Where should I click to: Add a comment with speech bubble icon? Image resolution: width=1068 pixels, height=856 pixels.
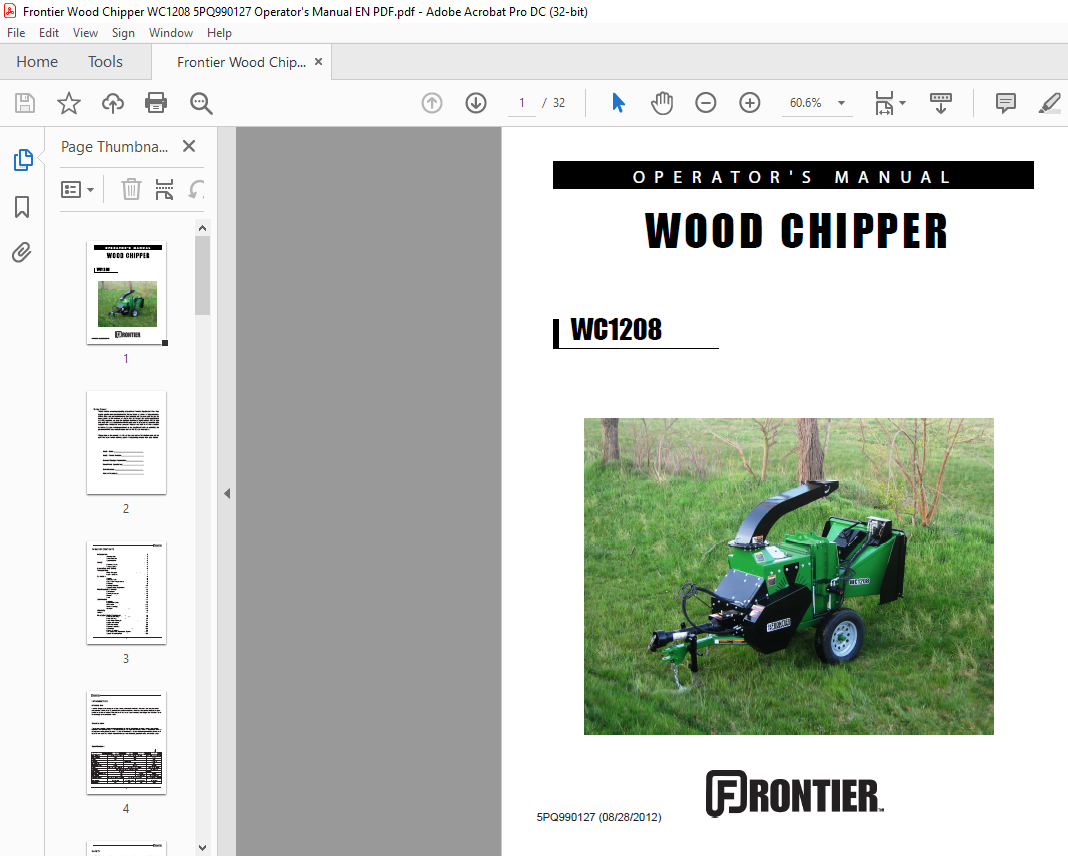click(1005, 103)
